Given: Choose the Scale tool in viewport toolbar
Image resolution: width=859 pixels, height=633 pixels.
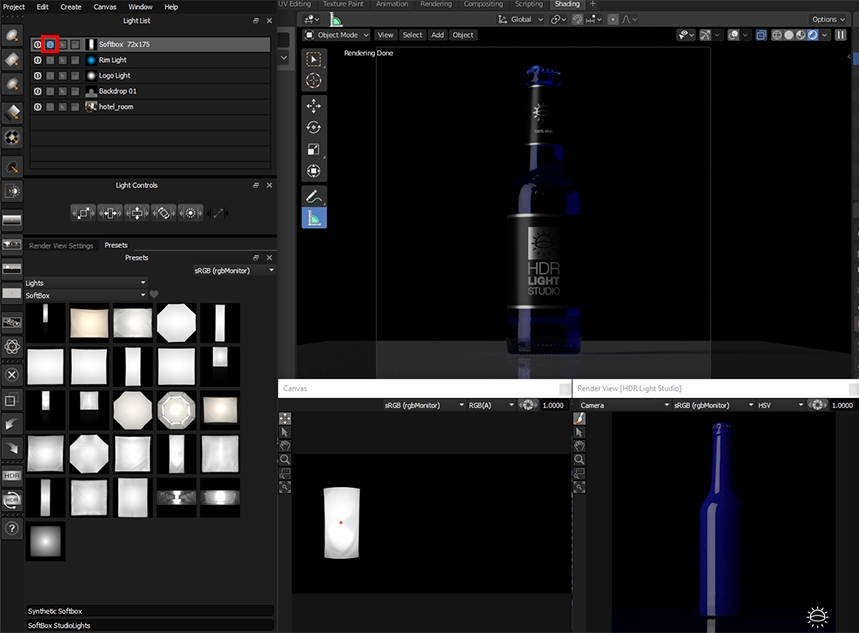Looking at the screenshot, I should click(313, 150).
